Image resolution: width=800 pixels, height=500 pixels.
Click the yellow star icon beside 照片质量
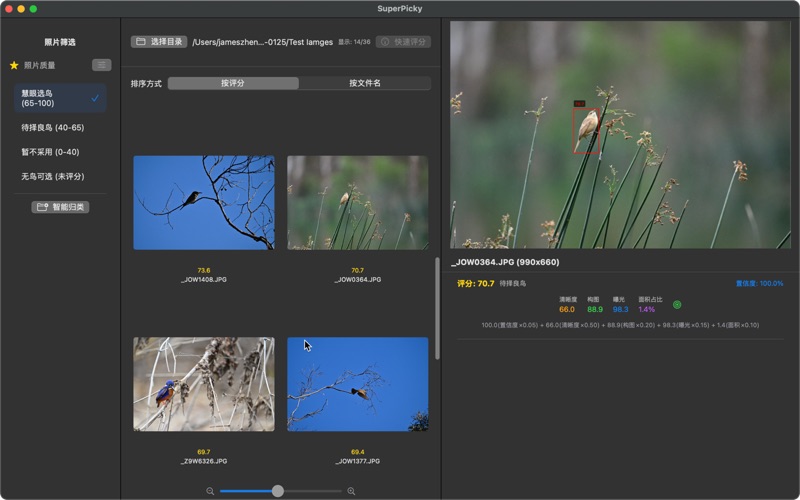[14, 65]
